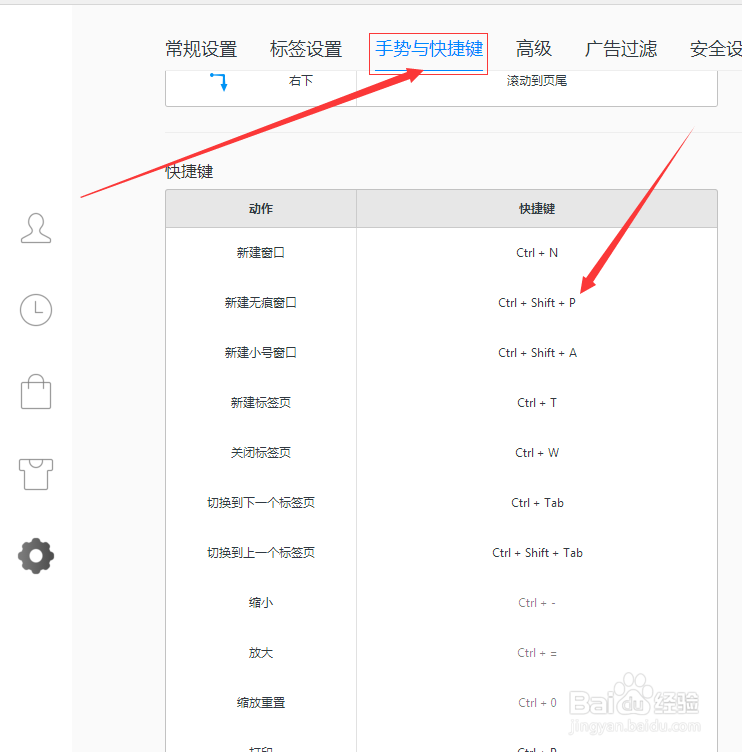Click the right-down gesture arrow icon
The height and width of the screenshot is (752, 742).
219,81
